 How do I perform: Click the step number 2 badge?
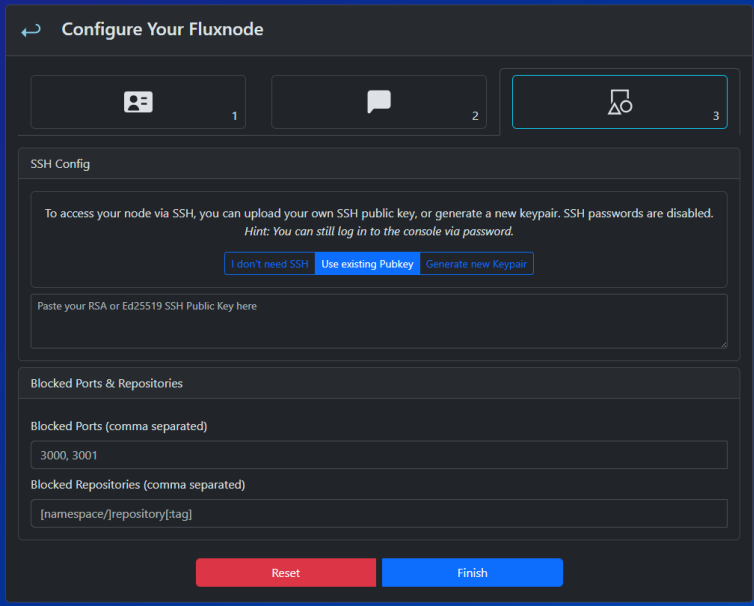pyautogui.click(x=475, y=116)
